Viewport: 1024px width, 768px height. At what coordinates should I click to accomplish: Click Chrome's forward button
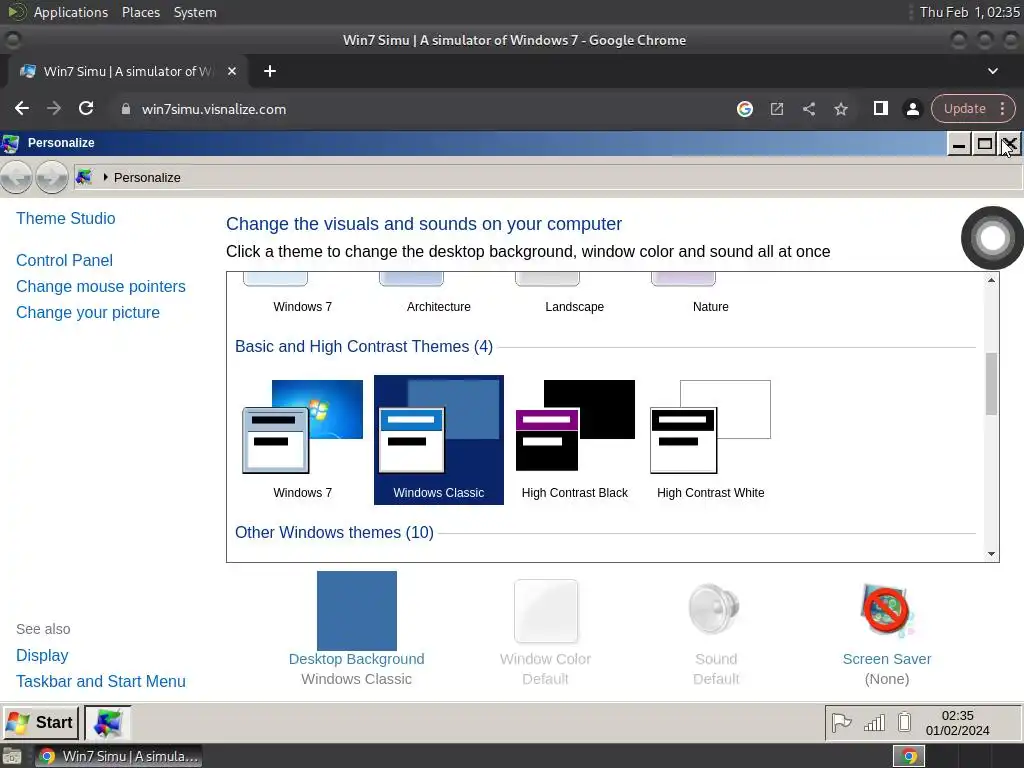[x=54, y=108]
